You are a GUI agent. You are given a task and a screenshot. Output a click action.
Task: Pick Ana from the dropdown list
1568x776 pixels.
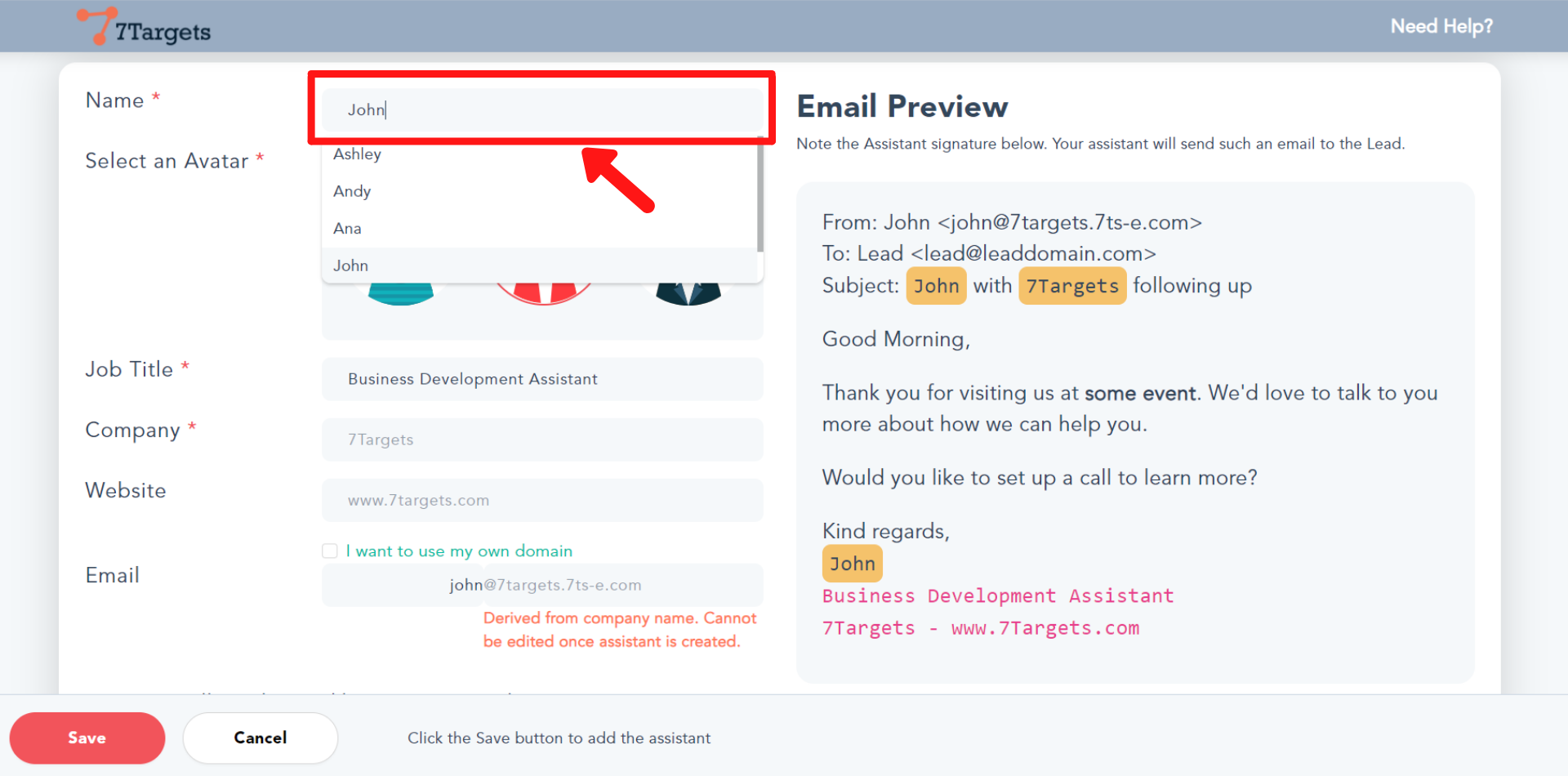point(347,229)
